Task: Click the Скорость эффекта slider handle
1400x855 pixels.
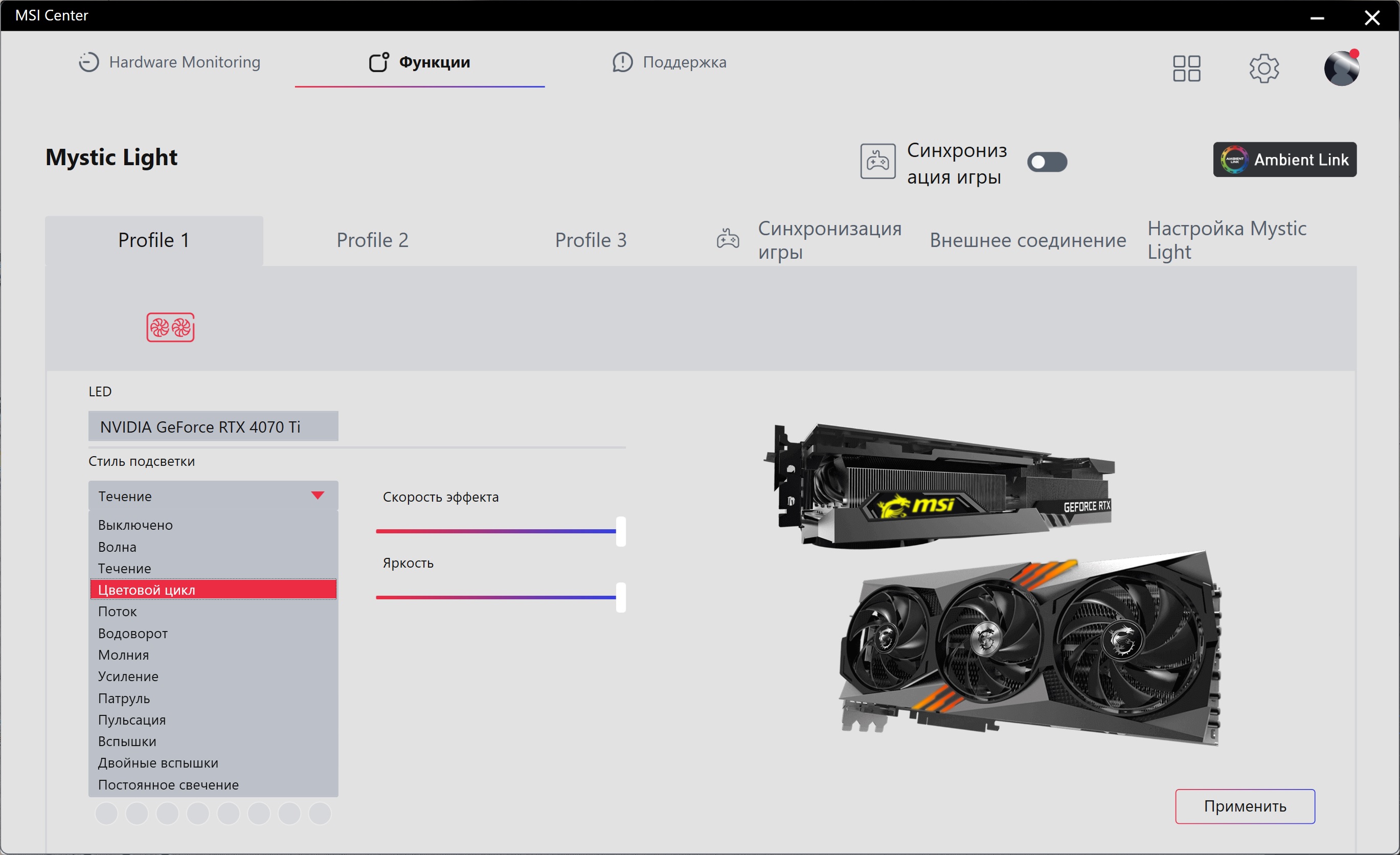Action: [x=620, y=531]
